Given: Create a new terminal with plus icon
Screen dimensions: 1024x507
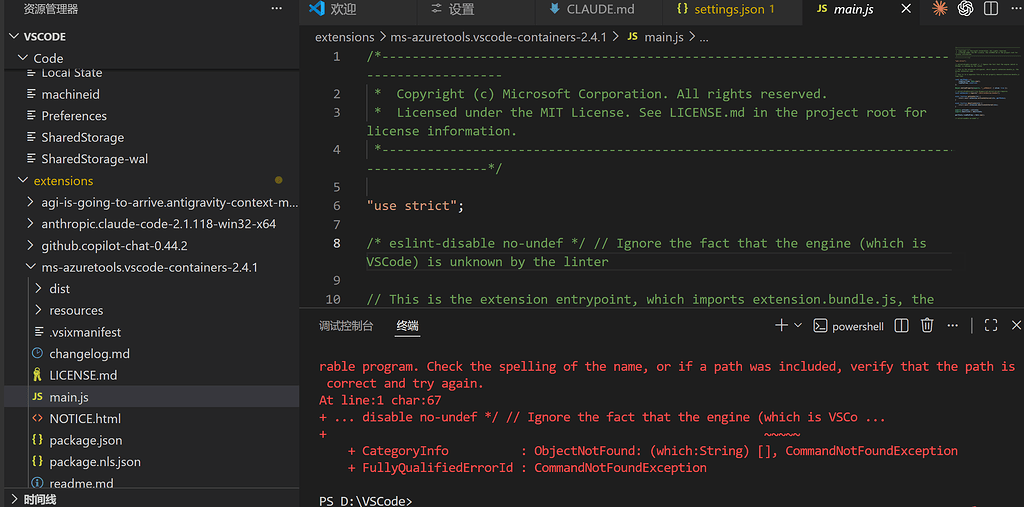Looking at the screenshot, I should click(781, 325).
